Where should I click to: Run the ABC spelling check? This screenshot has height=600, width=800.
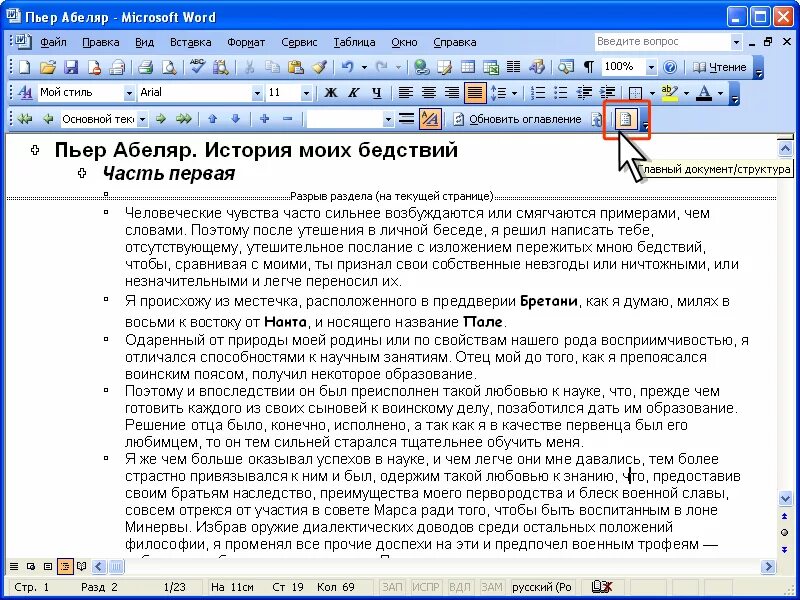tap(197, 67)
